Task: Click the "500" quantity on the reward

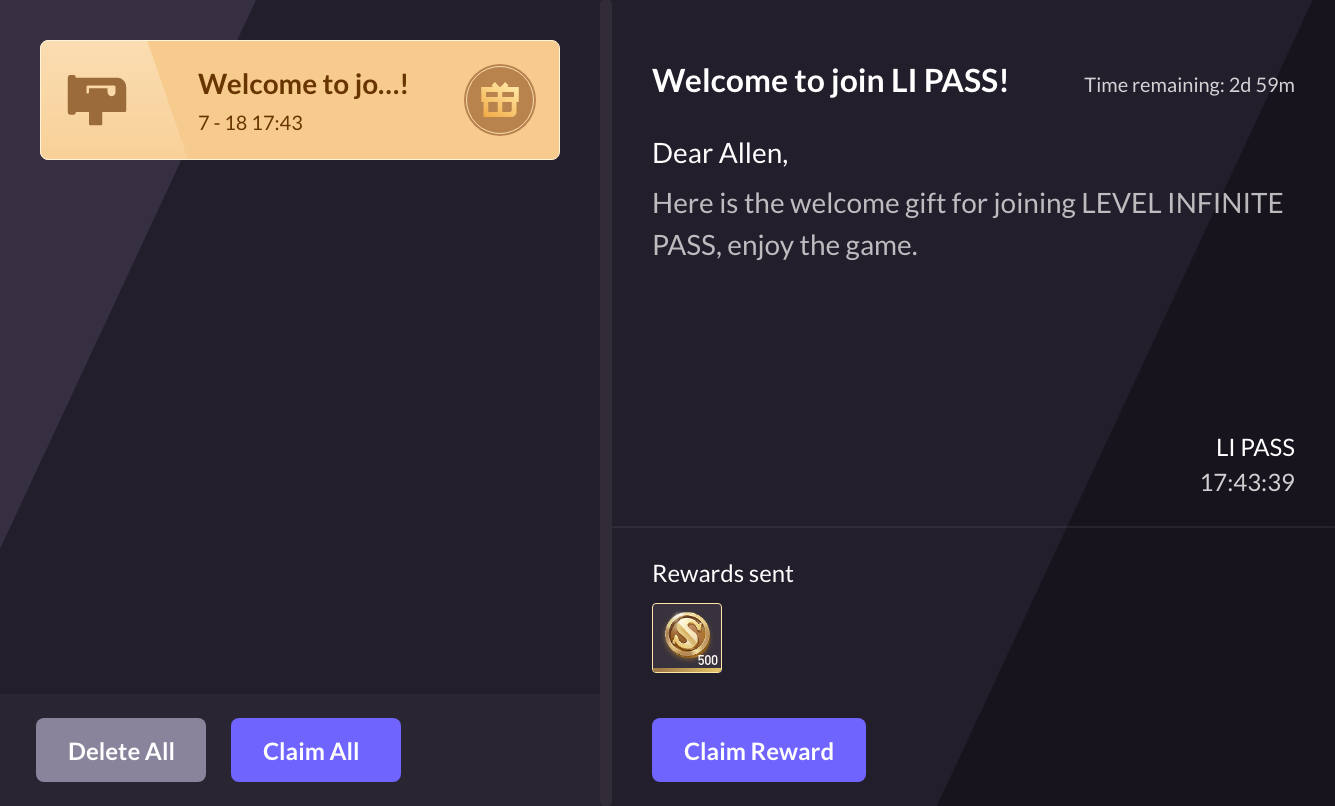Action: click(707, 660)
